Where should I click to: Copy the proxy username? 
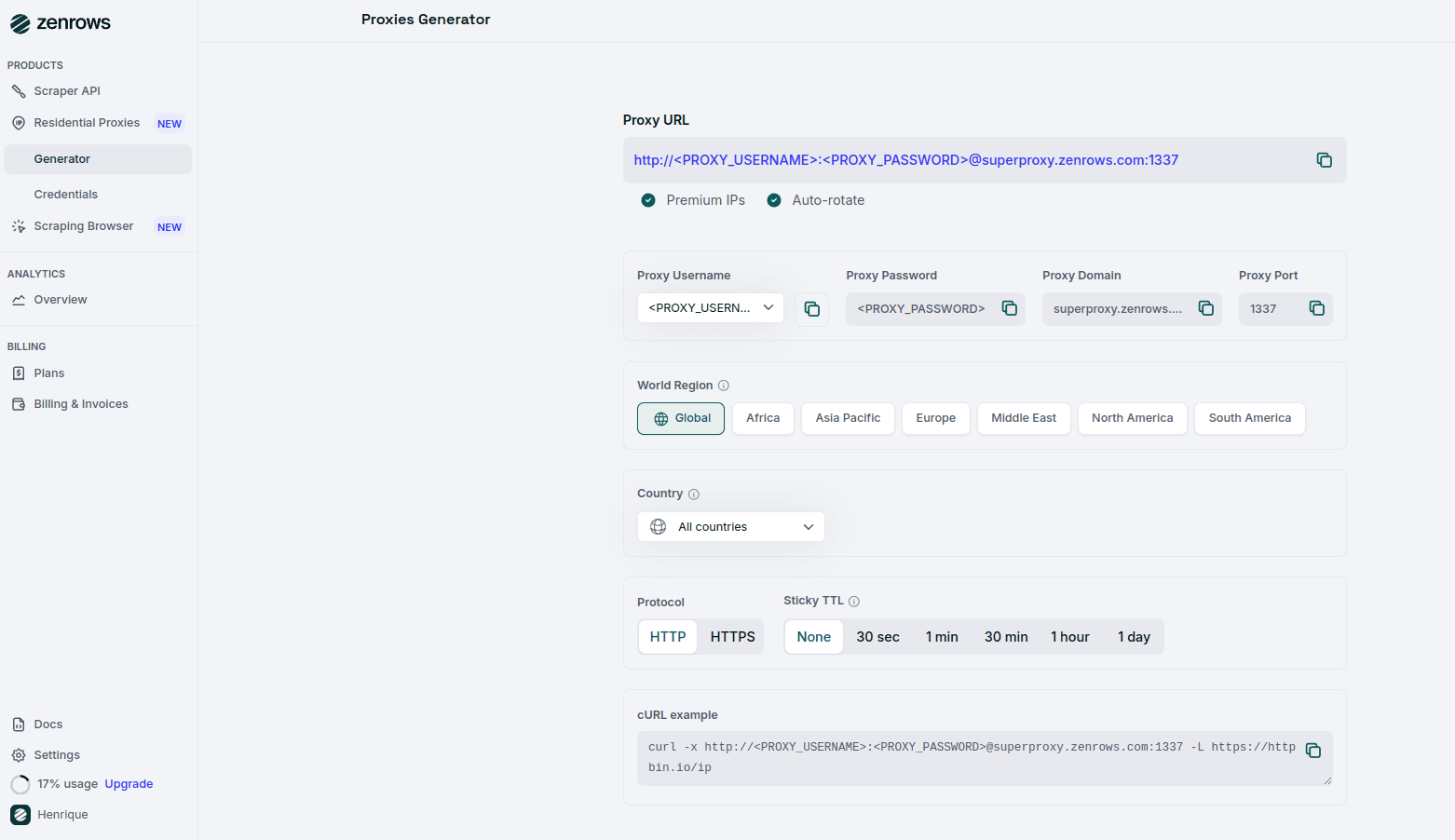pyautogui.click(x=811, y=308)
